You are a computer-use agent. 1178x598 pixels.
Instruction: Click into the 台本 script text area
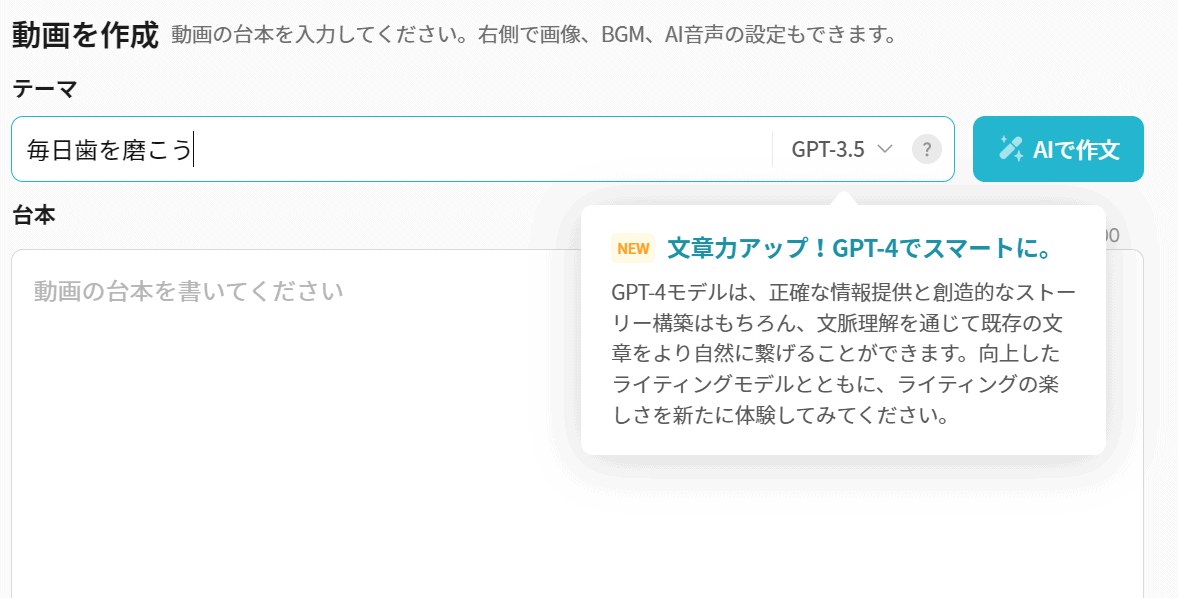pyautogui.click(x=300, y=420)
